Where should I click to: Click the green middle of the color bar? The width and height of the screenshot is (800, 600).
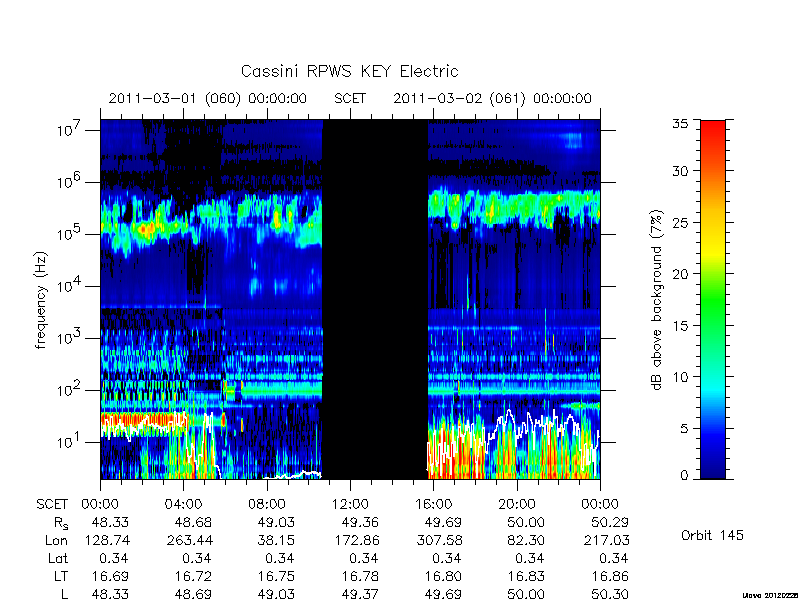(x=713, y=300)
